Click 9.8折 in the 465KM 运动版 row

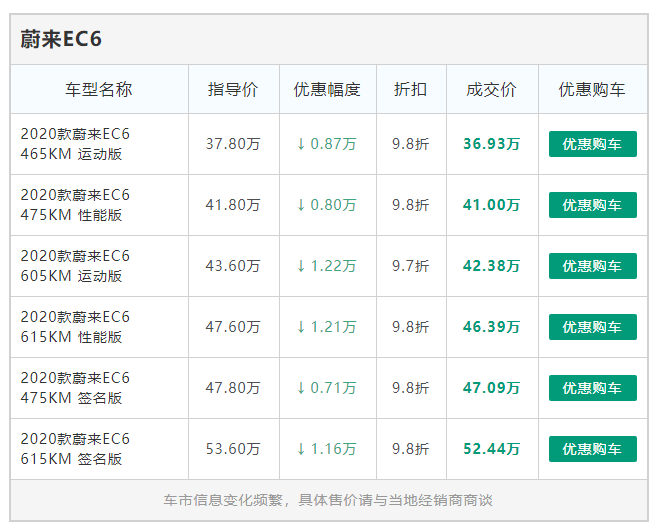[x=411, y=144]
